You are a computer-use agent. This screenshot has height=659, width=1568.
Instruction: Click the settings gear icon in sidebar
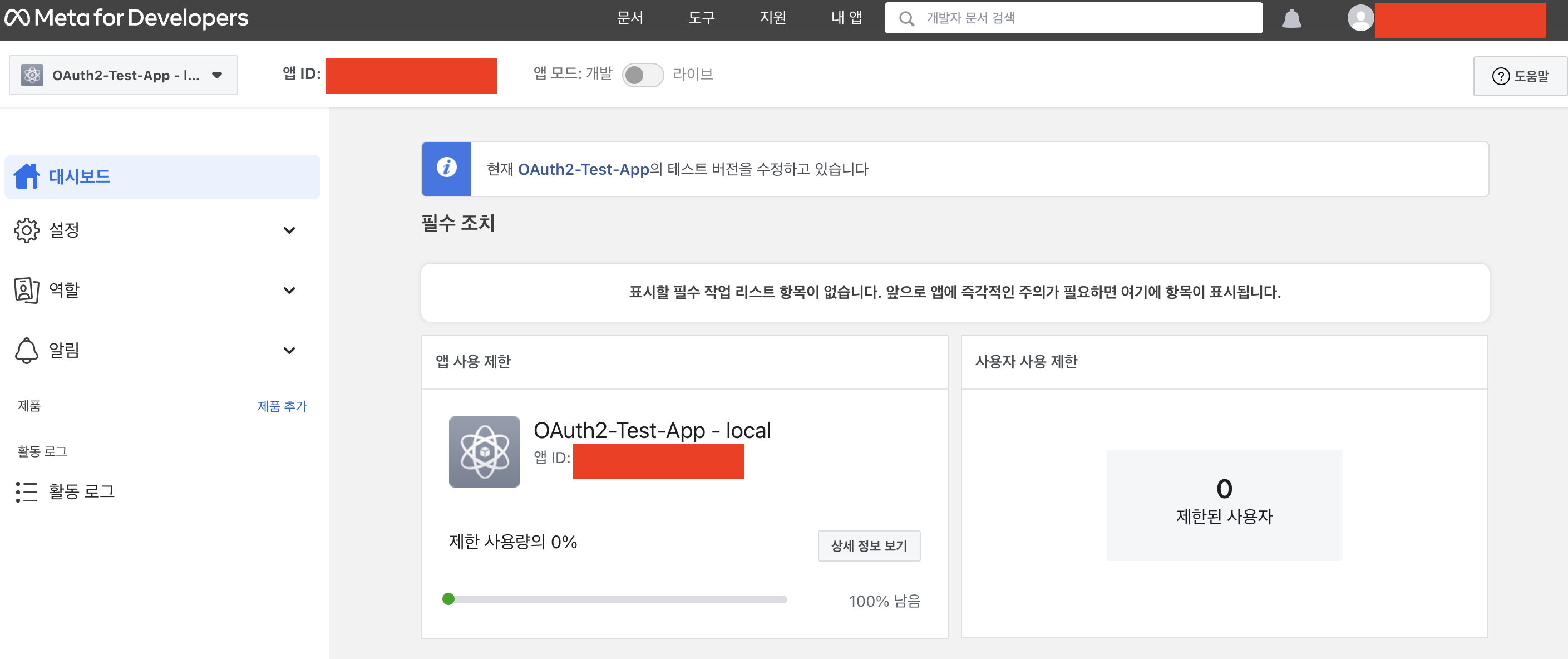[27, 230]
